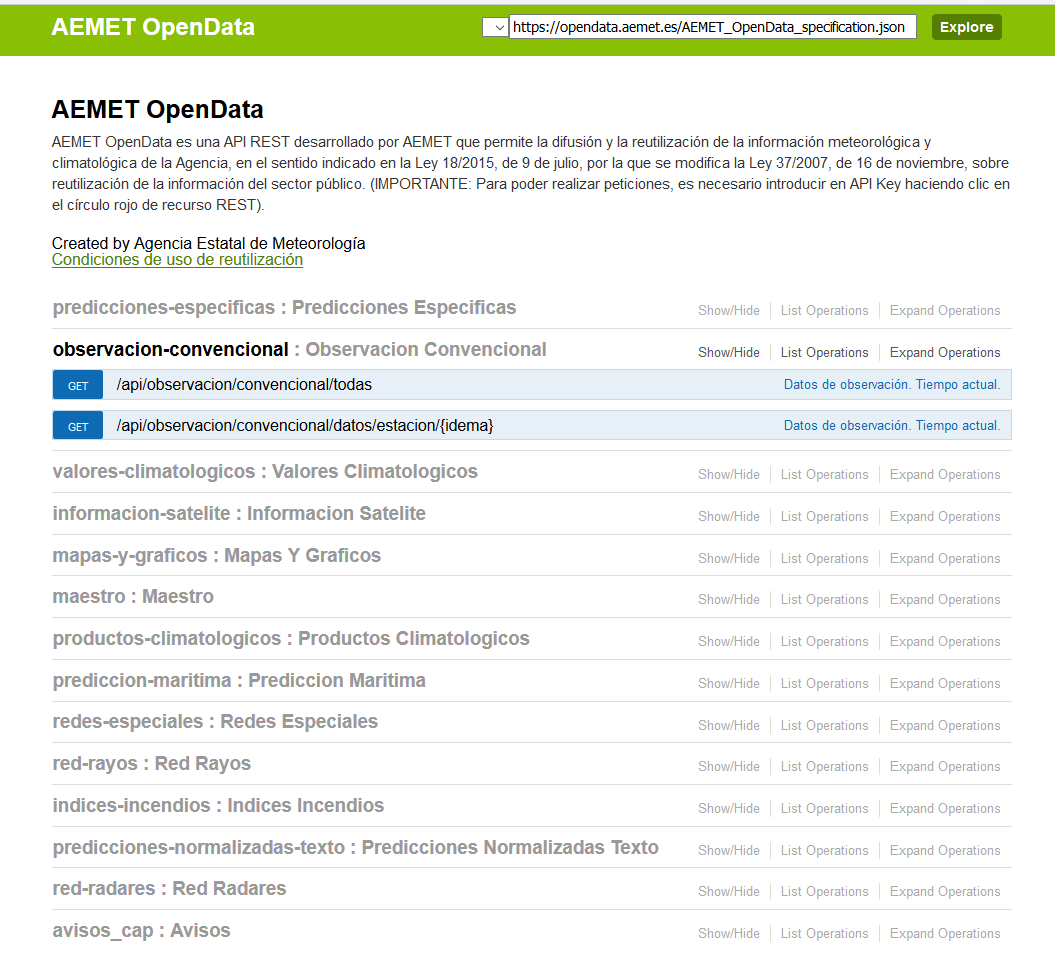1055x969 pixels.
Task: Click the specification URL input field
Action: [713, 27]
